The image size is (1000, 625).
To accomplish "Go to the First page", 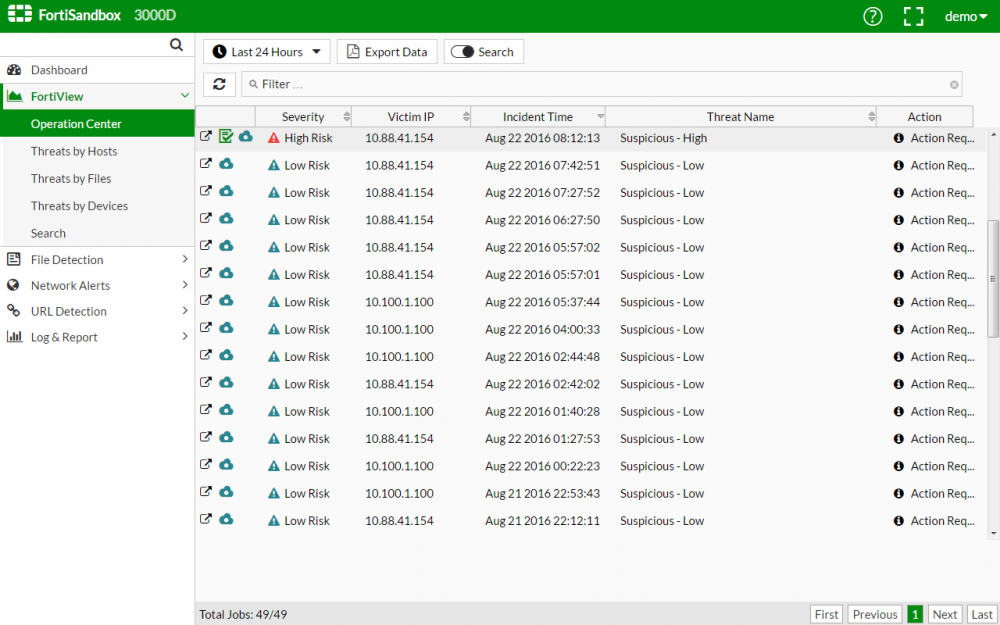I will [x=827, y=614].
